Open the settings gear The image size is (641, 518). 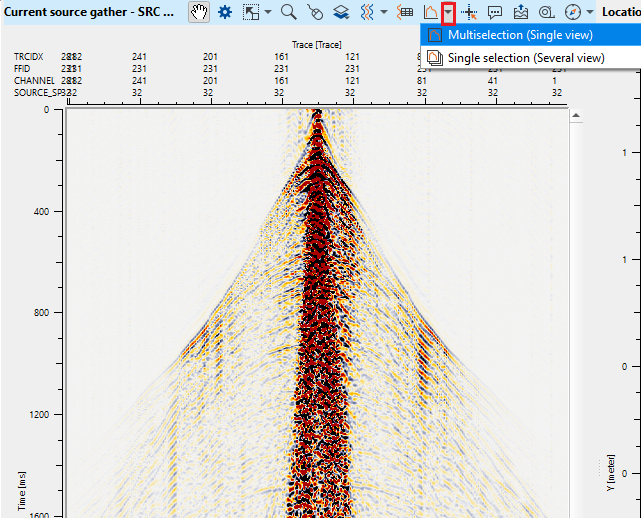[x=225, y=12]
